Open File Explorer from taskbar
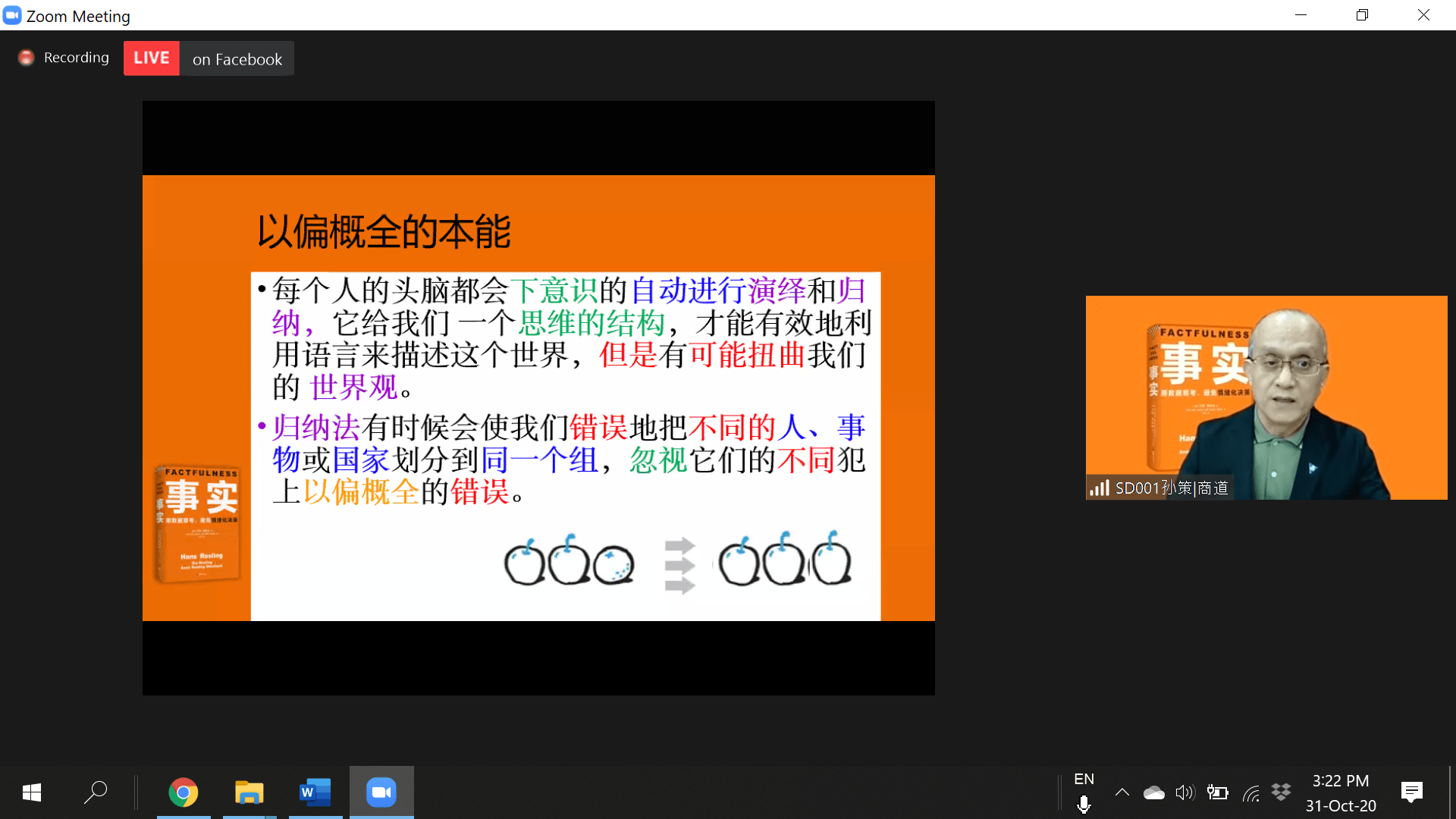This screenshot has width=1456, height=819. (249, 792)
